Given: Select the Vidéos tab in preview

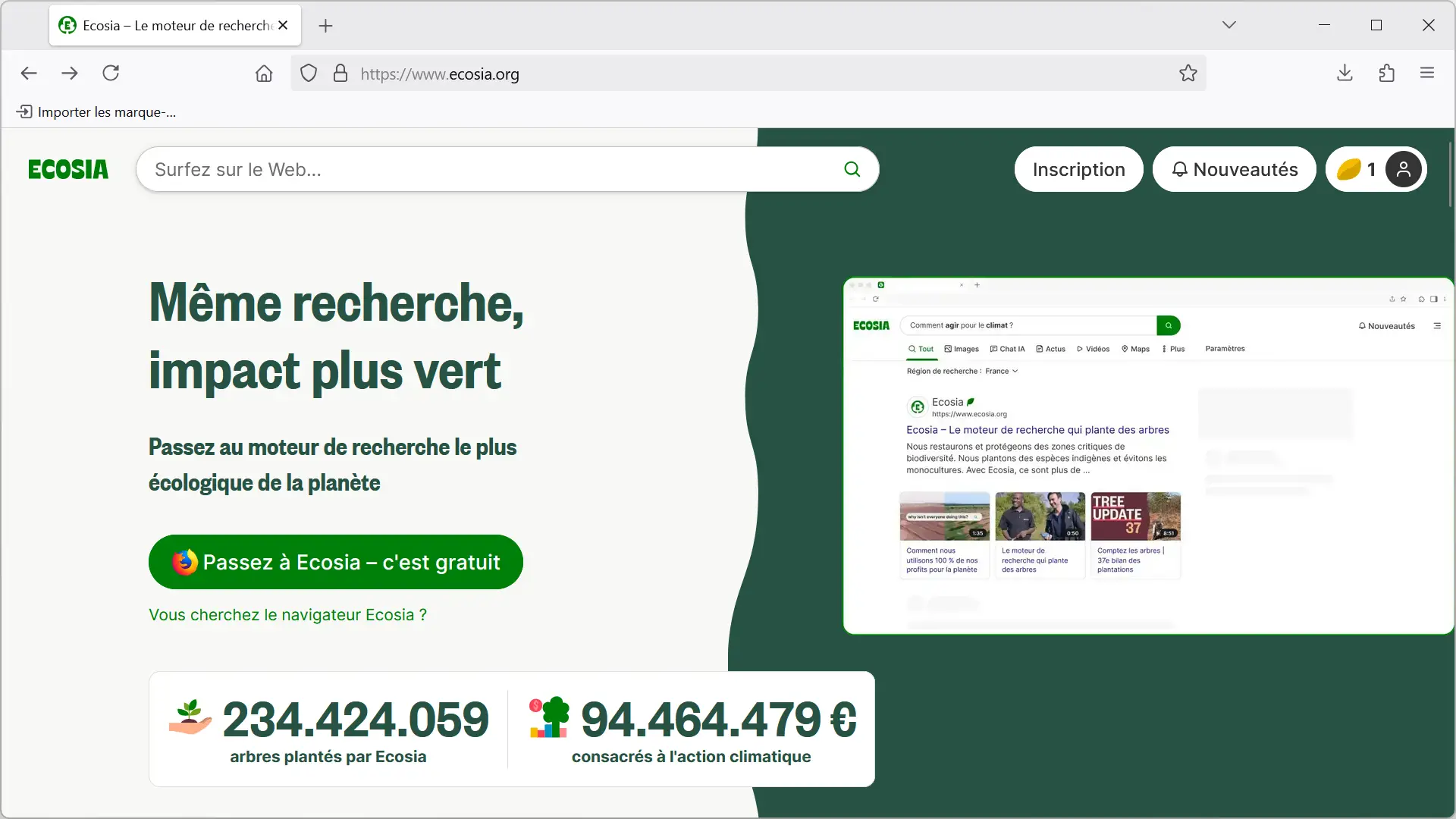Looking at the screenshot, I should tap(1093, 349).
